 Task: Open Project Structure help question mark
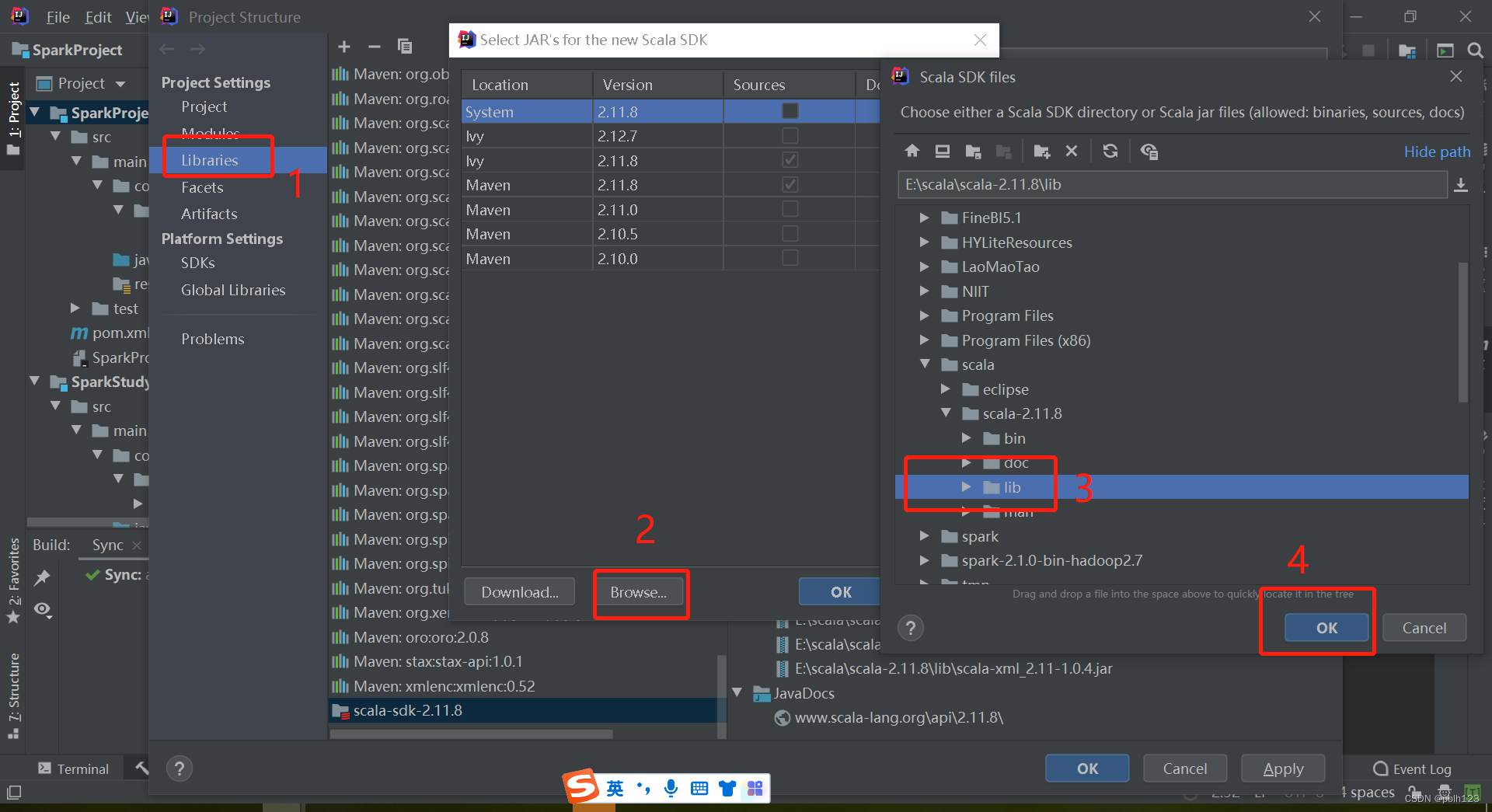click(x=180, y=768)
